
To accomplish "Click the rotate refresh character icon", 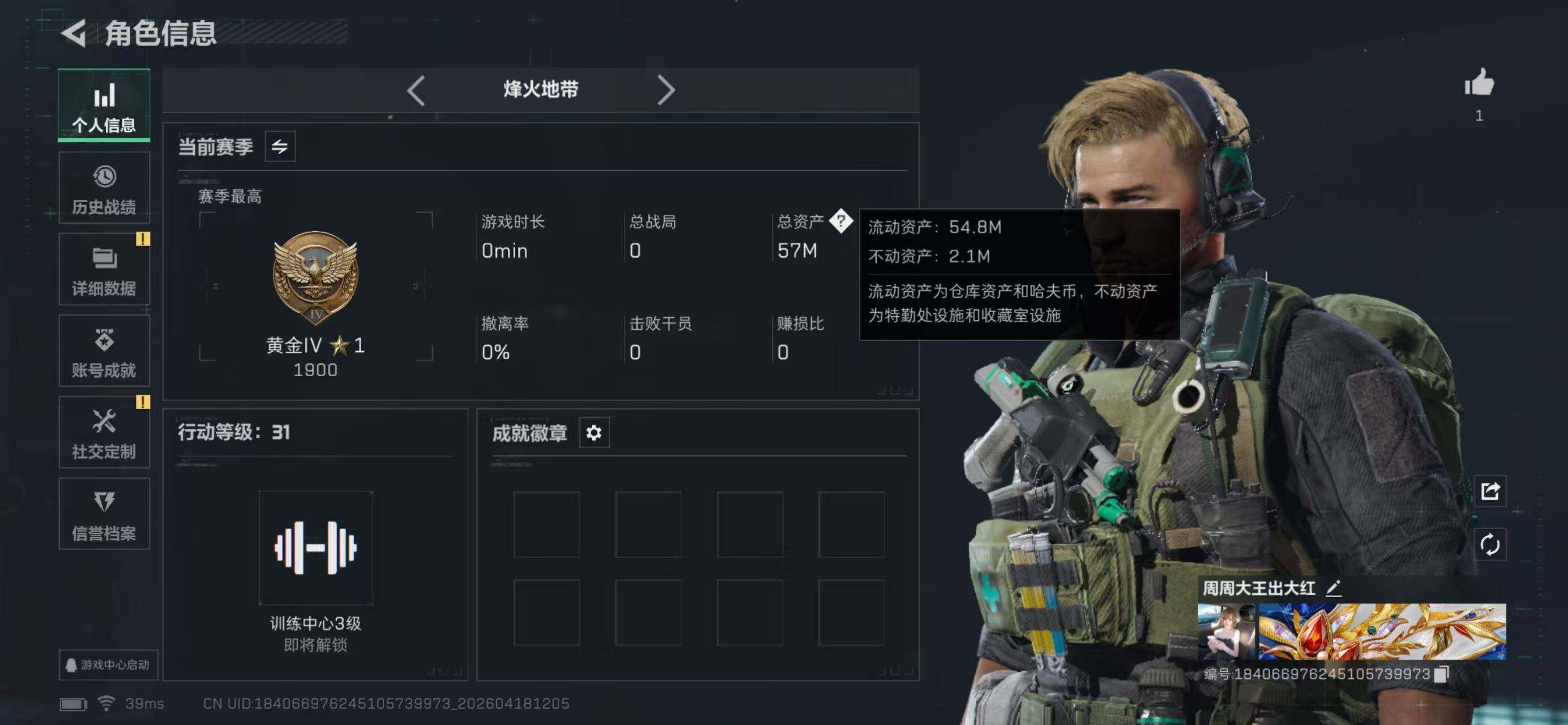I will pos(1489,544).
